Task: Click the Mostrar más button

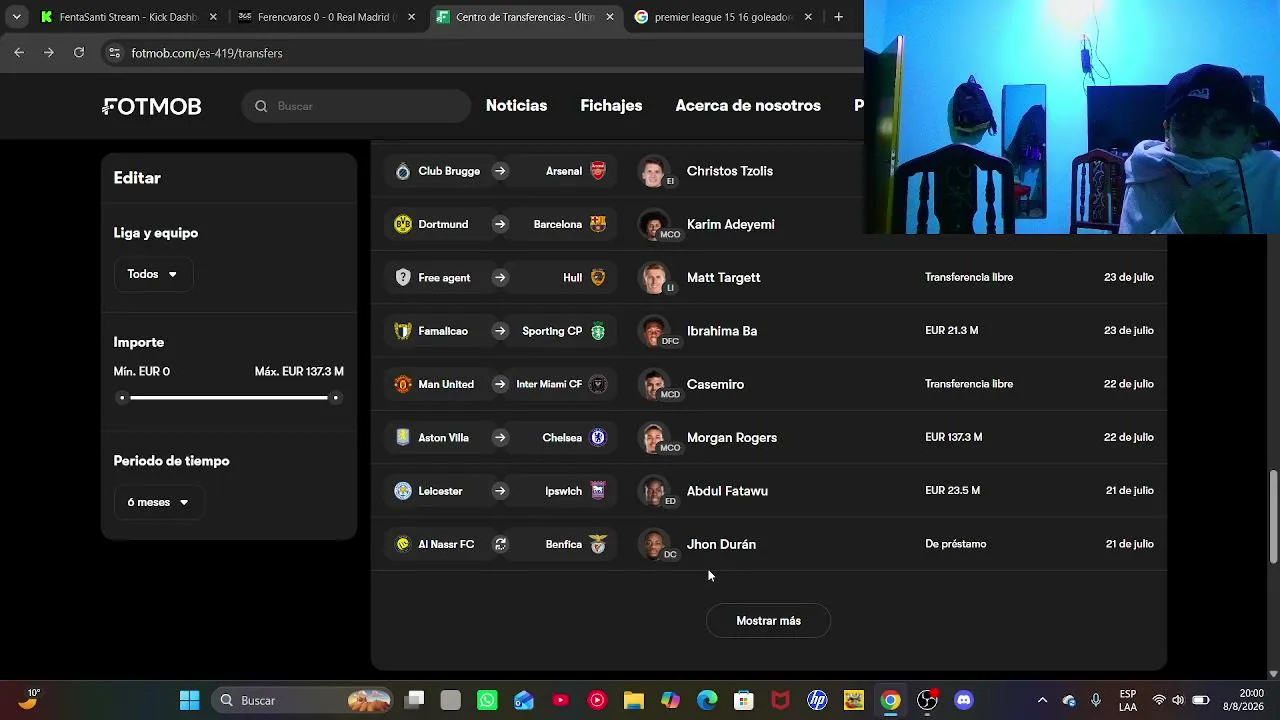Action: tap(768, 621)
